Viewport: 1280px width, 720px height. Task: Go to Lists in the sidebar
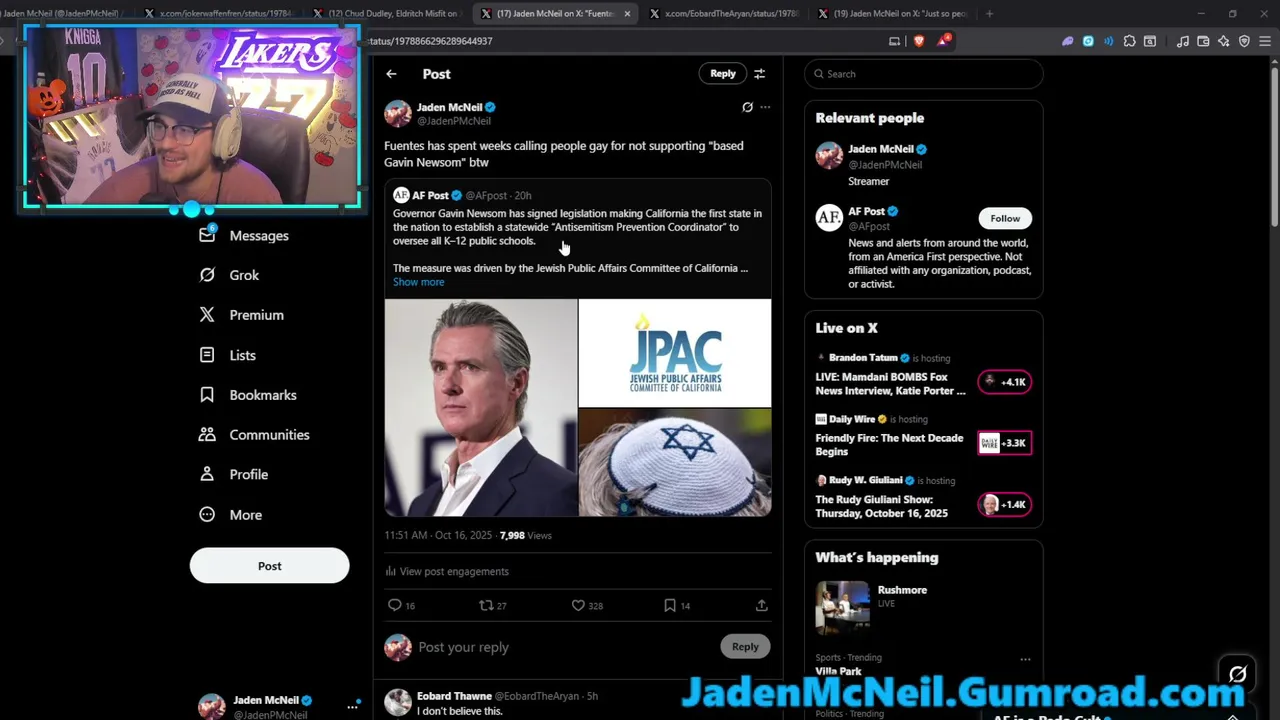[227, 355]
